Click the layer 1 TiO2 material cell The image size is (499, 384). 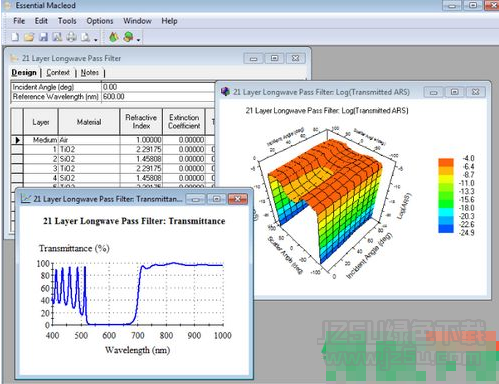click(89, 149)
